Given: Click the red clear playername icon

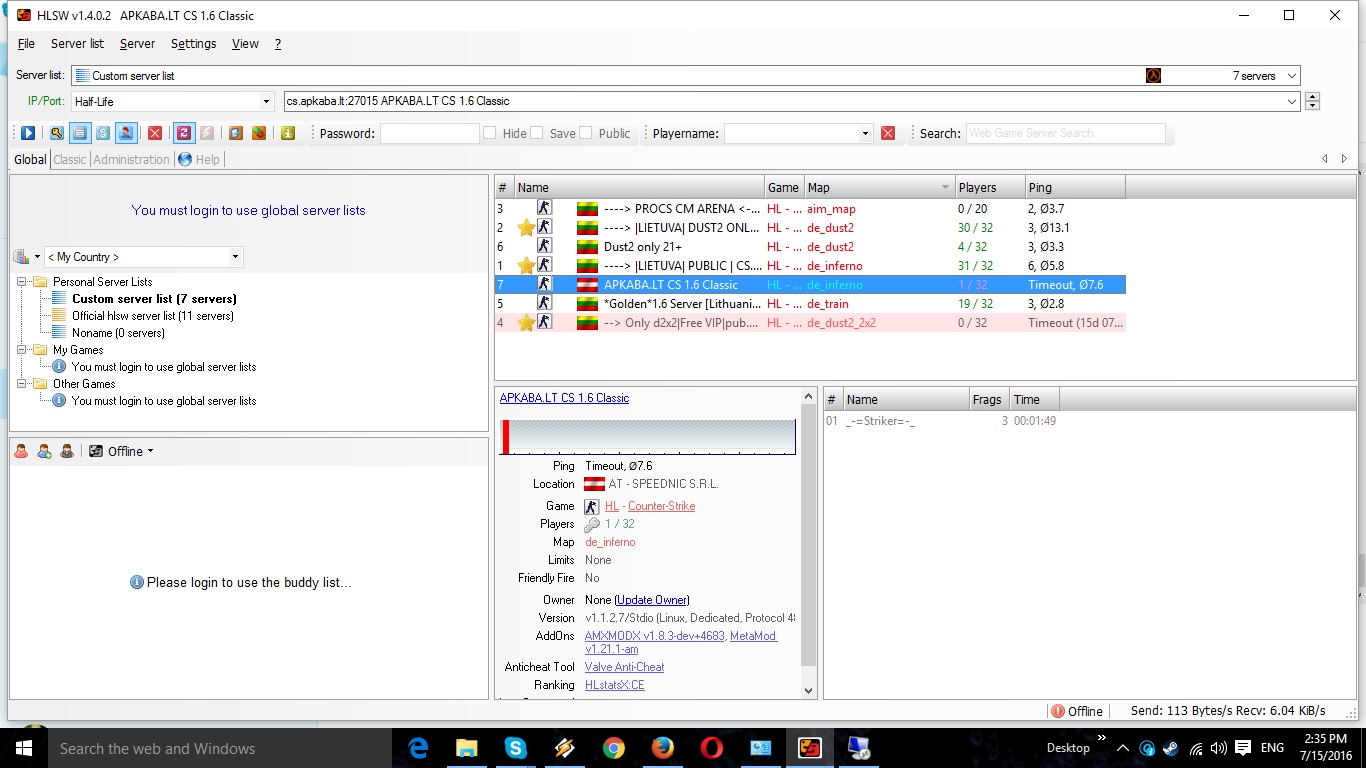Looking at the screenshot, I should coord(888,133).
